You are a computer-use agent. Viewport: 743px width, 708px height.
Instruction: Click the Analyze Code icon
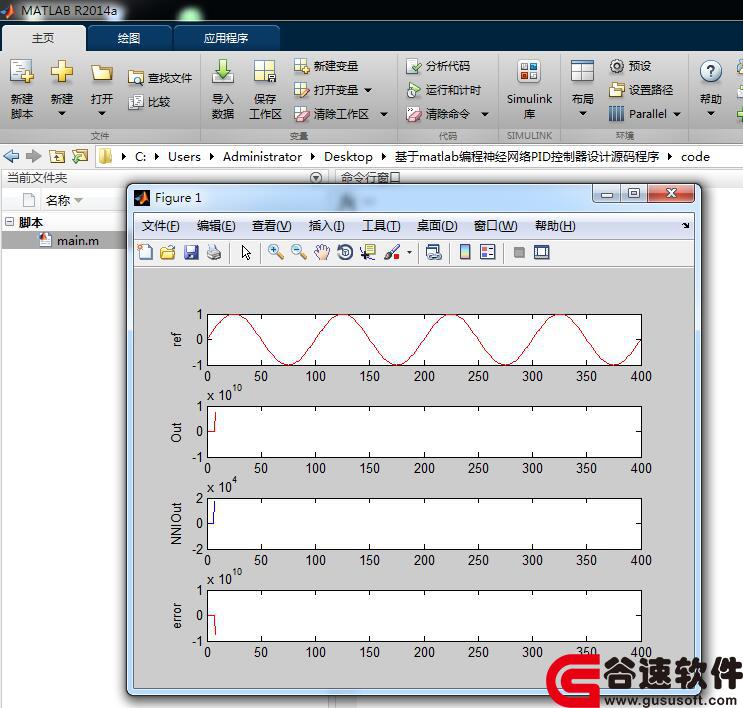pos(413,66)
